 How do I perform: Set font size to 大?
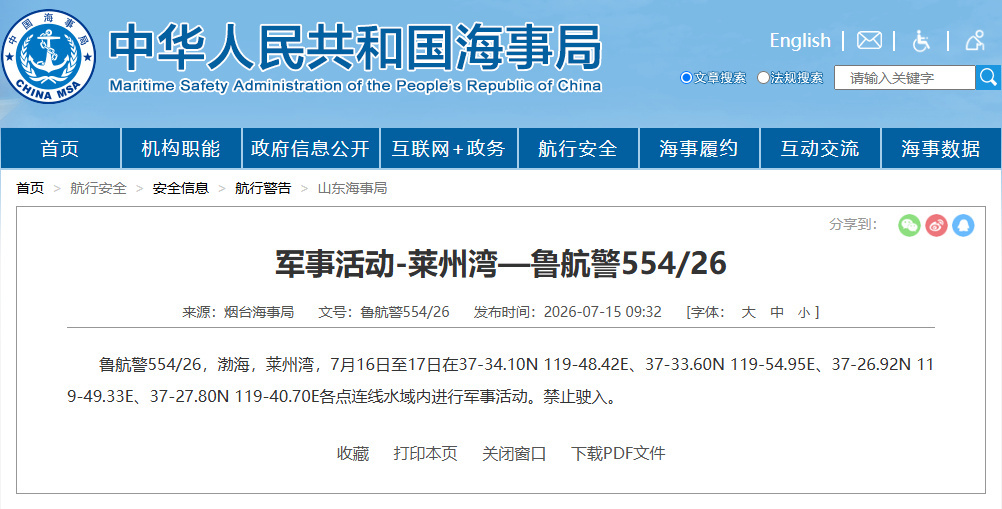tap(748, 312)
